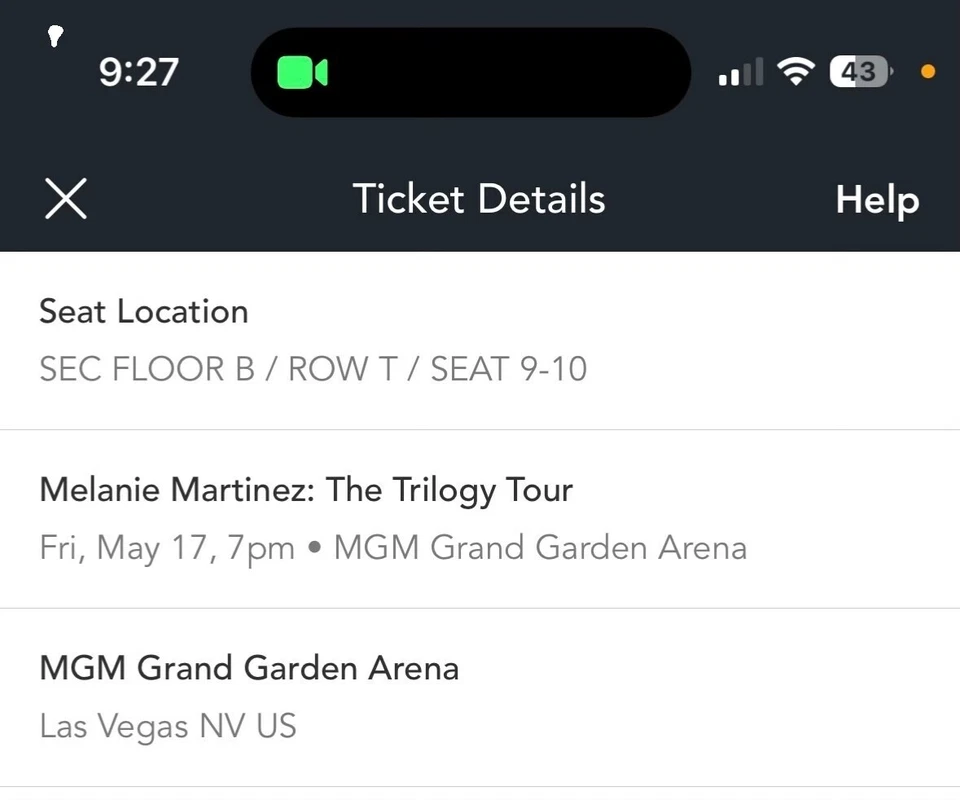Tap the orange microphone indicator dot
This screenshot has height=800, width=960.
tap(928, 72)
